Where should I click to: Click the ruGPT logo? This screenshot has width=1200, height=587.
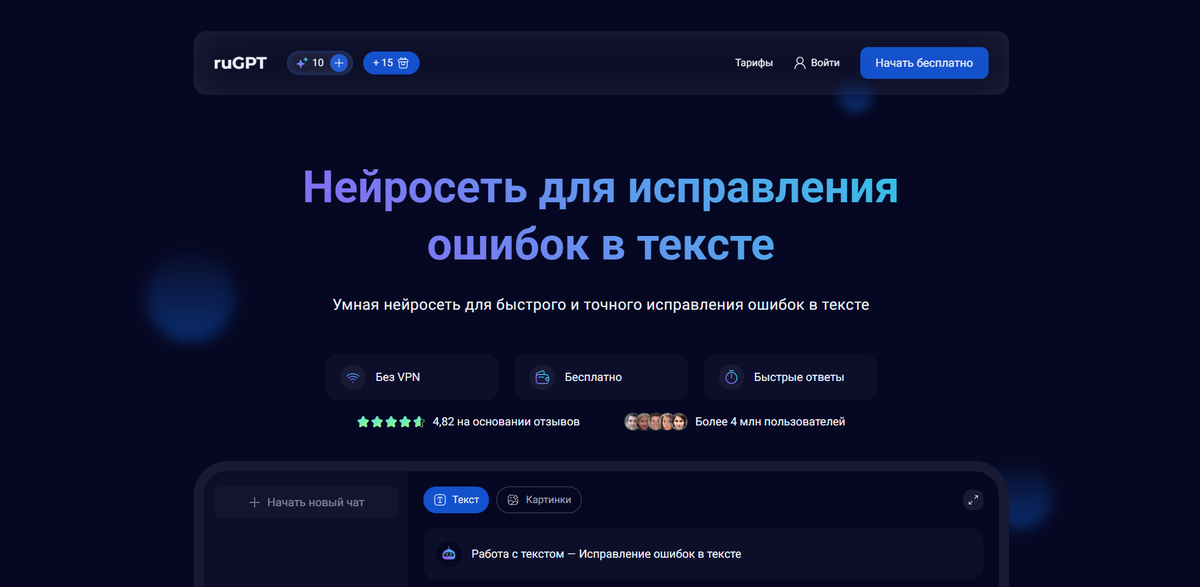(240, 63)
